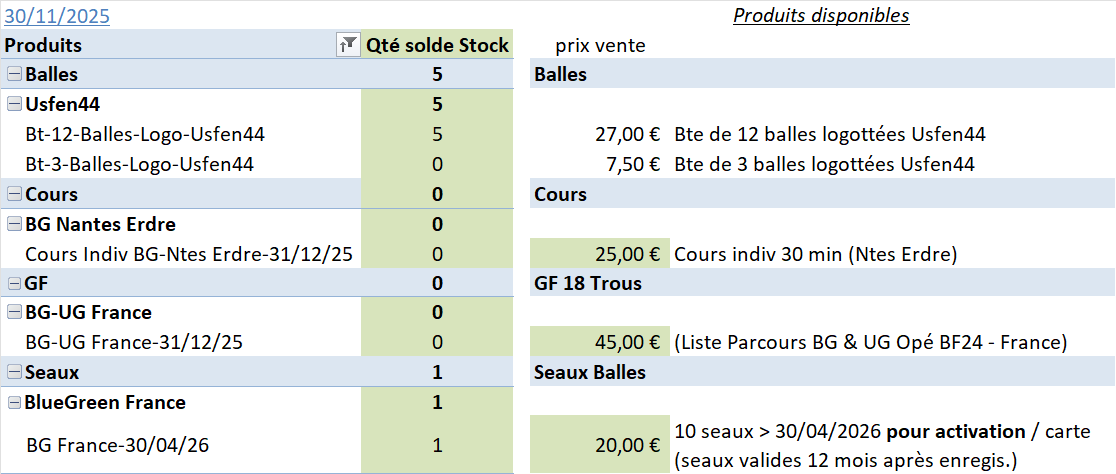The width and height of the screenshot is (1116, 474).
Task: Collapse the Balles group
Action: tap(14, 74)
